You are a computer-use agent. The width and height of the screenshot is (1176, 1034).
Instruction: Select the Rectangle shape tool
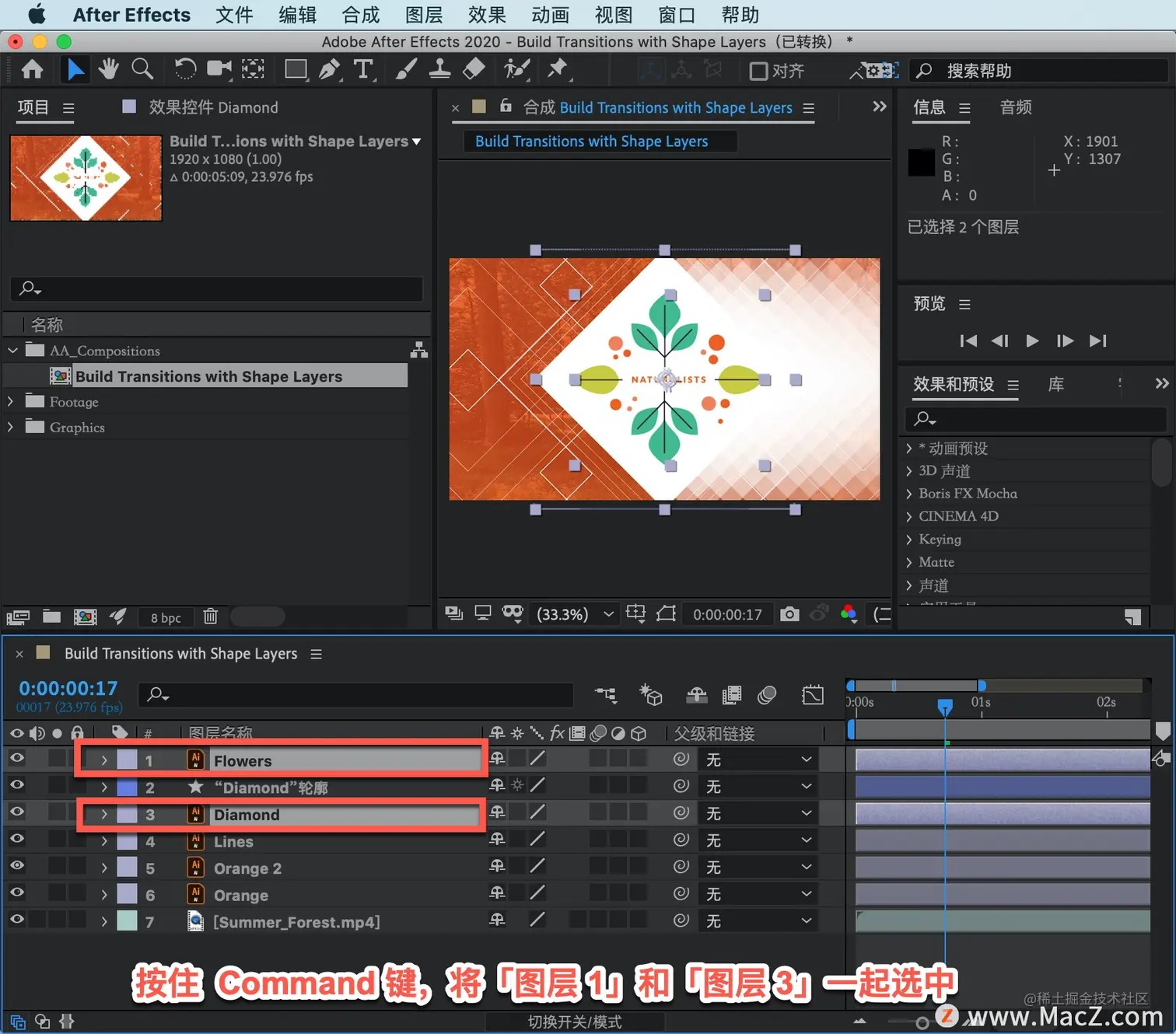click(296, 69)
